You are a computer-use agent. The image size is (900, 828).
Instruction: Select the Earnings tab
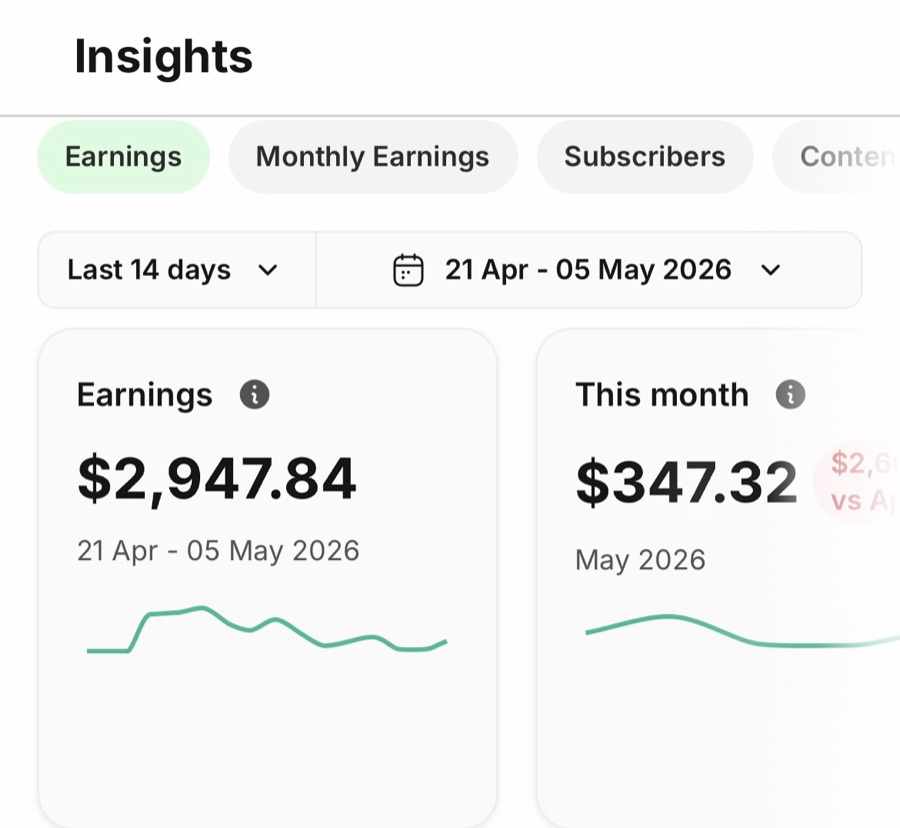(x=123, y=157)
